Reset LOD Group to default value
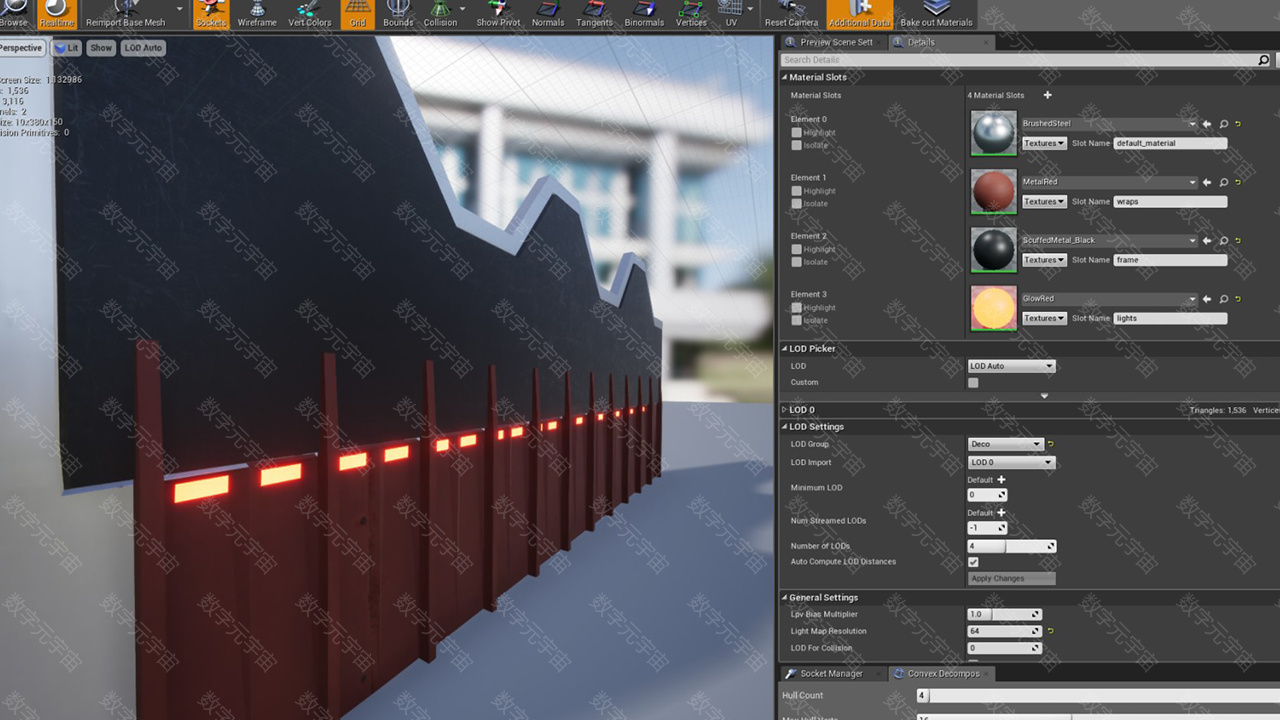Image resolution: width=1280 pixels, height=720 pixels. (1051, 444)
